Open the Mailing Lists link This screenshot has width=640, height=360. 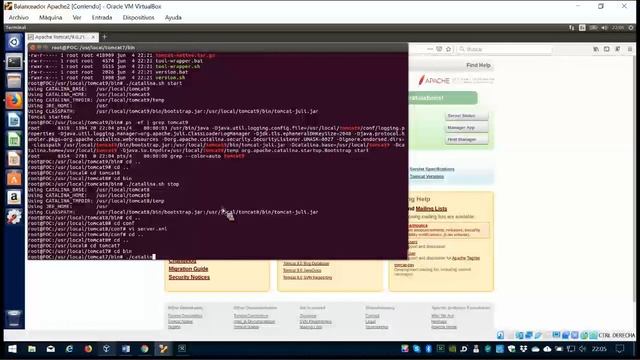coord(431,209)
